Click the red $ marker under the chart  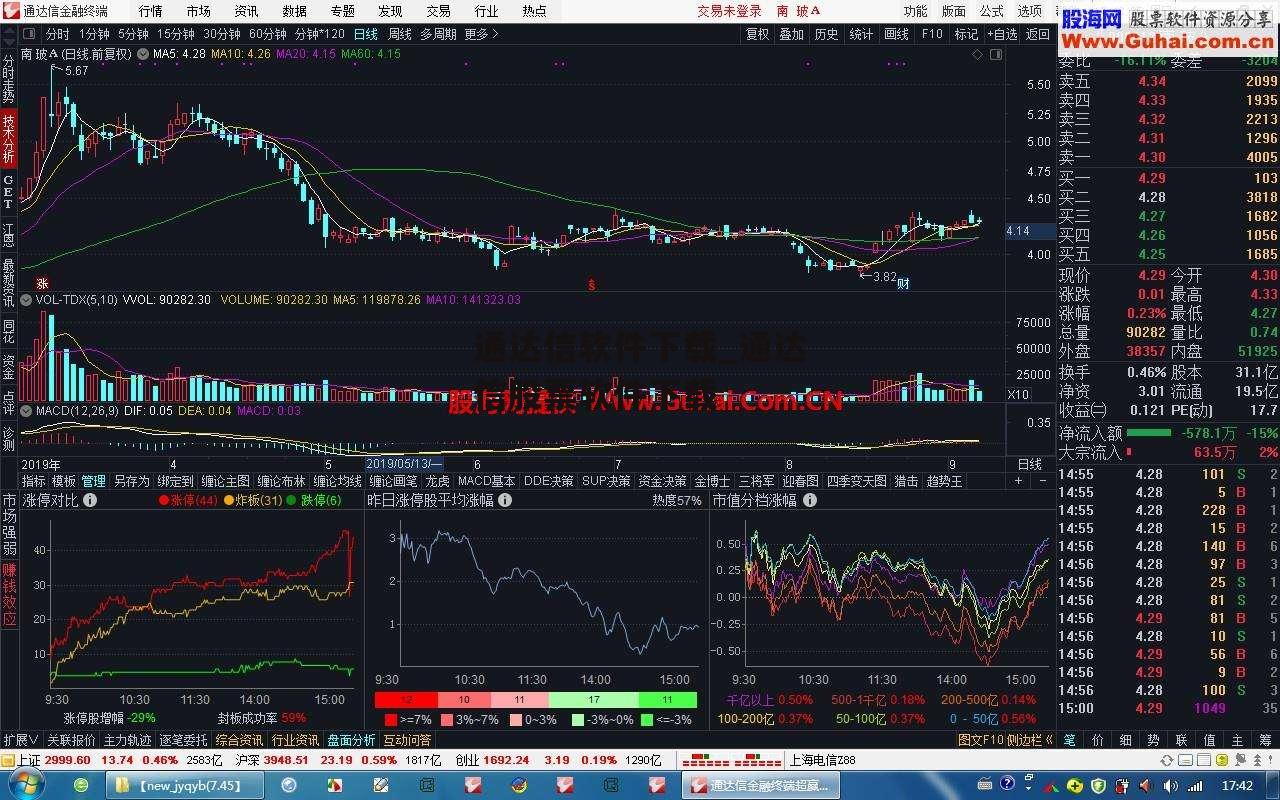coord(591,285)
